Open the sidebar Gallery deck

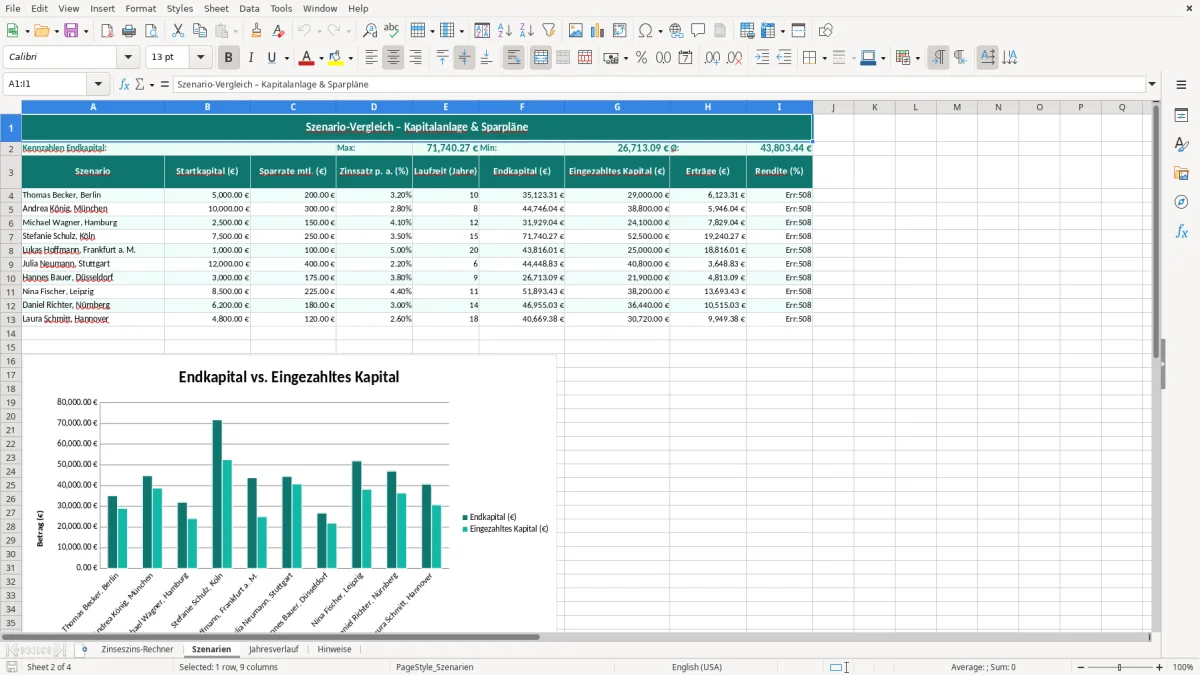point(1181,173)
